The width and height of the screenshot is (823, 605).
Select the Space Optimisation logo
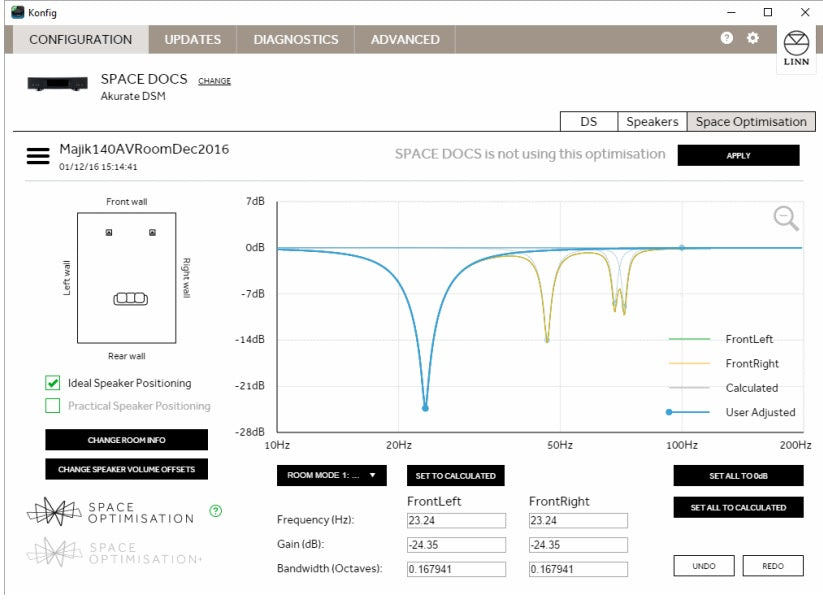(x=110, y=512)
